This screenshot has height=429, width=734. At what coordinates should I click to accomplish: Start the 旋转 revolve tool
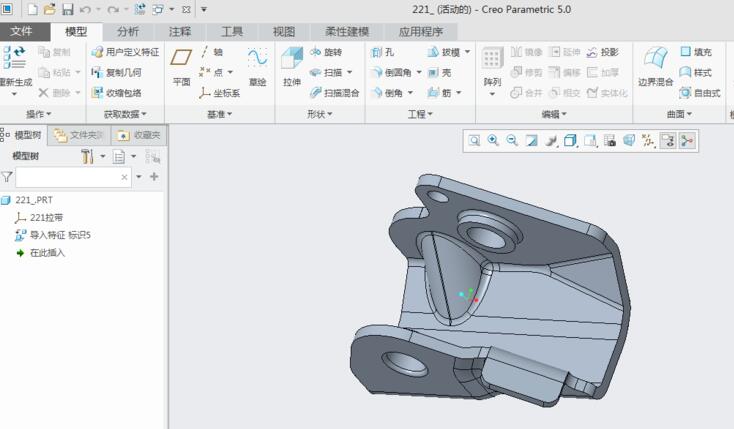[326, 52]
